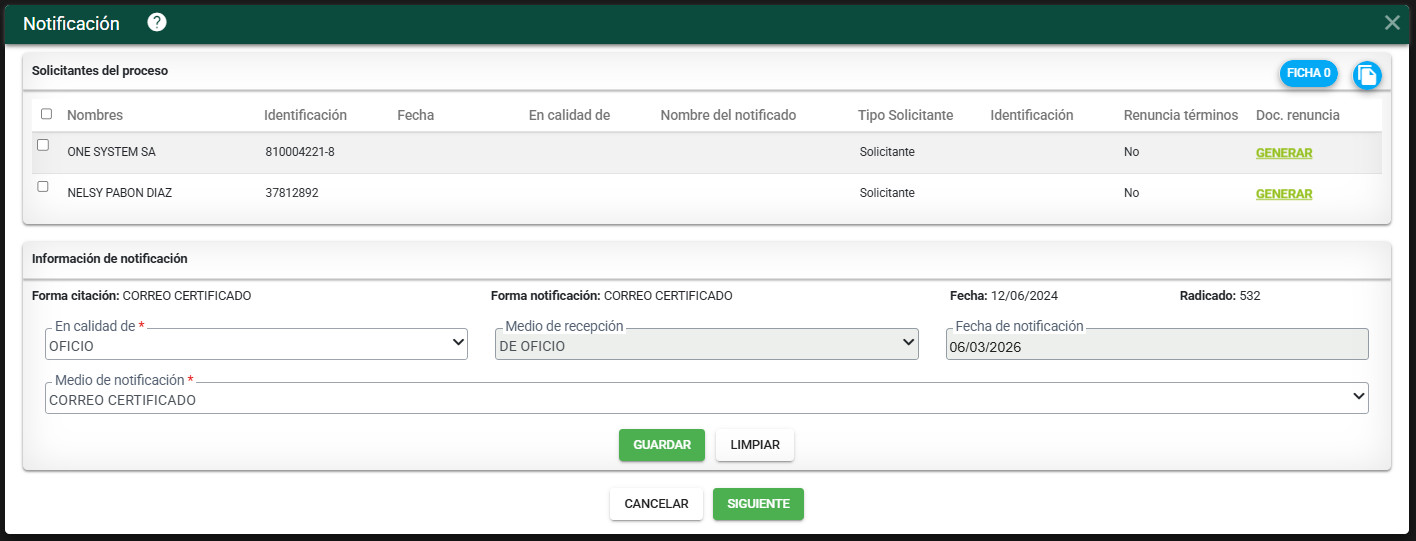Click the blue copy documents icon
The image size is (1416, 541).
click(1367, 75)
